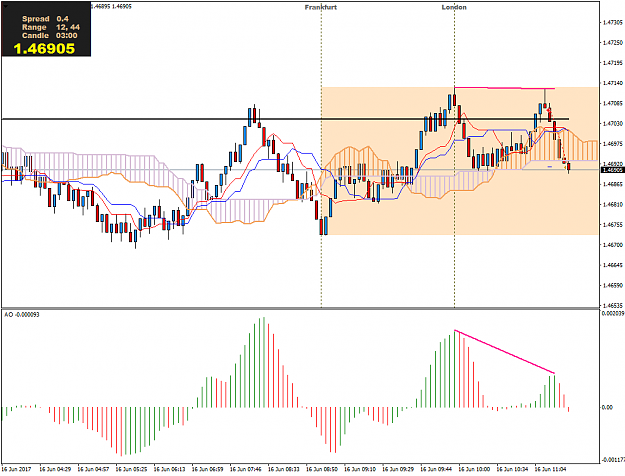The height and width of the screenshot is (476, 625).
Task: Click the Spread 0.4 readout
Action: pos(45,19)
